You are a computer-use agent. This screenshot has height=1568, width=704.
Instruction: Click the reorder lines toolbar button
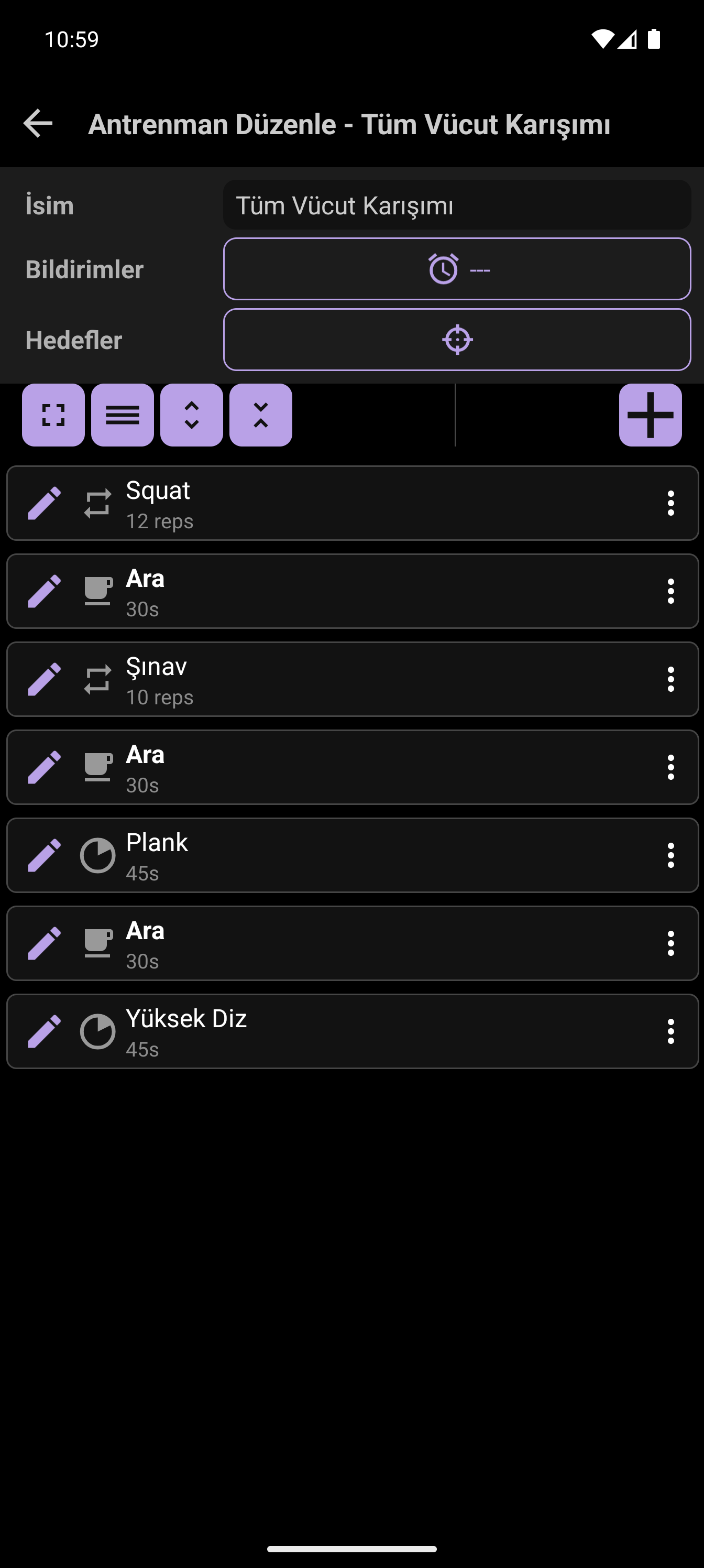pos(122,415)
